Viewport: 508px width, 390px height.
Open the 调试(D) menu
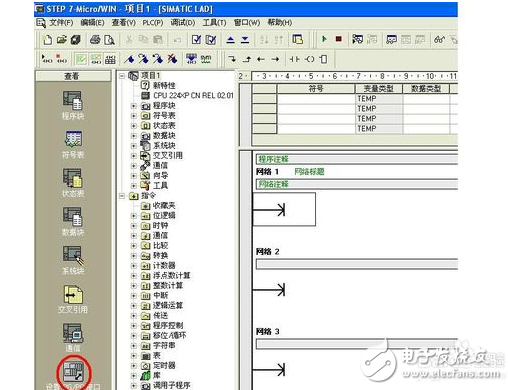[x=183, y=23]
